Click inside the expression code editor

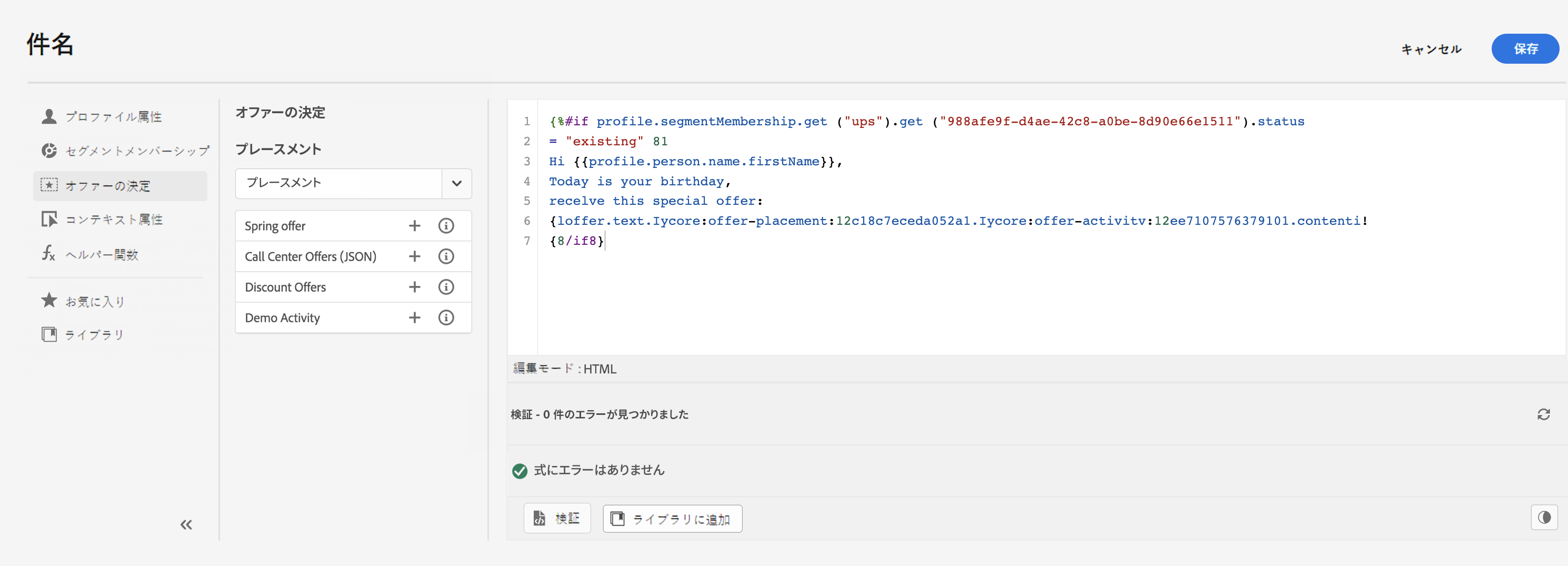(974, 292)
